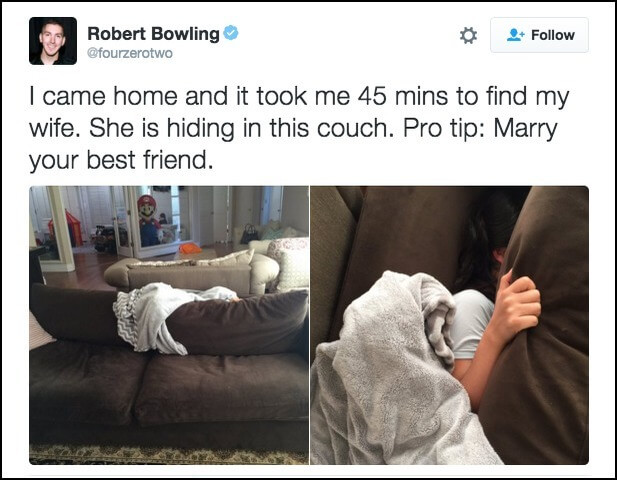Click the patterned rug below the couch
Screen dimensions: 617x480
point(169,455)
